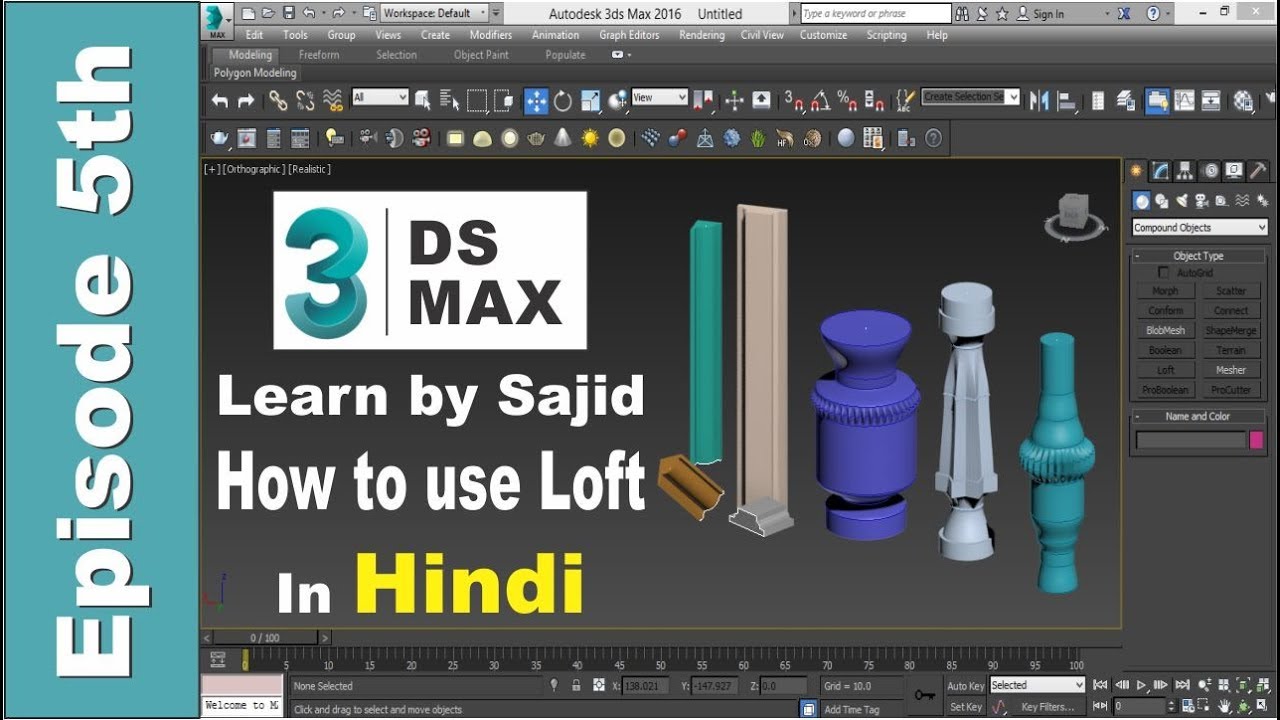Toggle the Angle Snap button
This screenshot has width=1280, height=720.
821,100
